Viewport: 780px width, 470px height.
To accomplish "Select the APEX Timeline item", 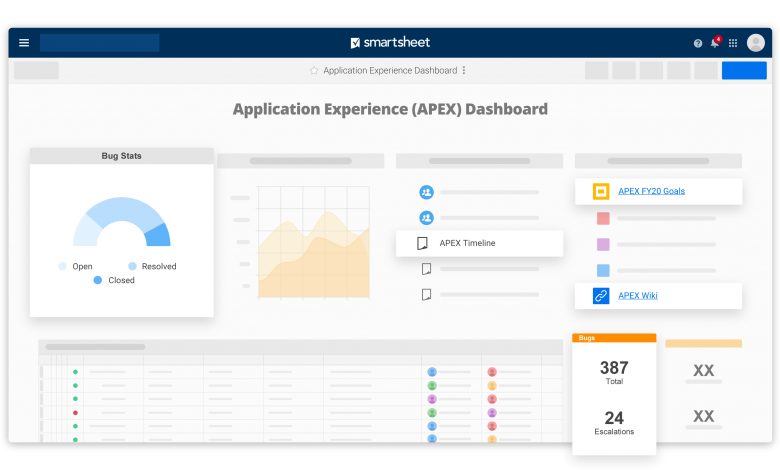I will [x=467, y=243].
